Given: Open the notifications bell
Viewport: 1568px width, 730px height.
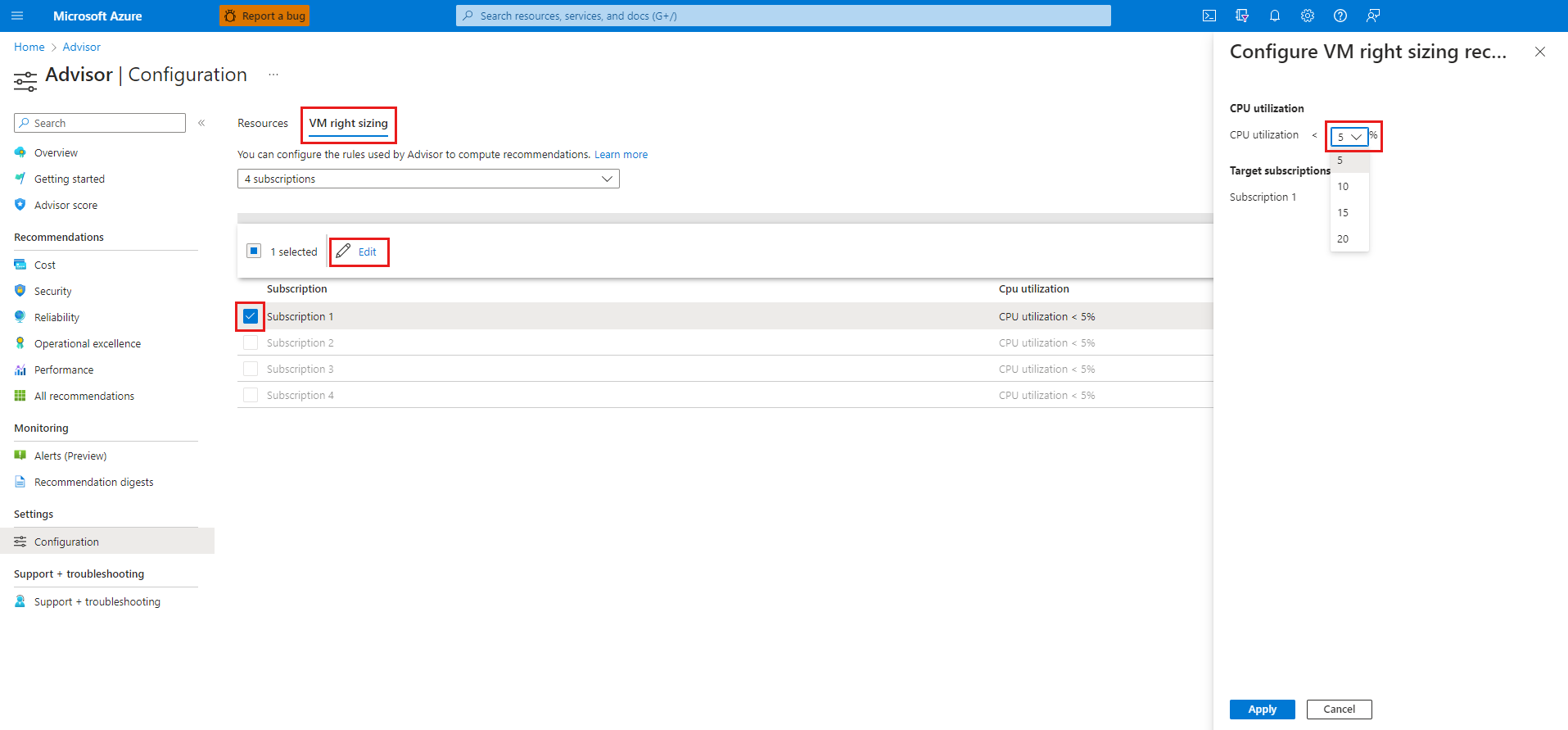Looking at the screenshot, I should (x=1275, y=16).
